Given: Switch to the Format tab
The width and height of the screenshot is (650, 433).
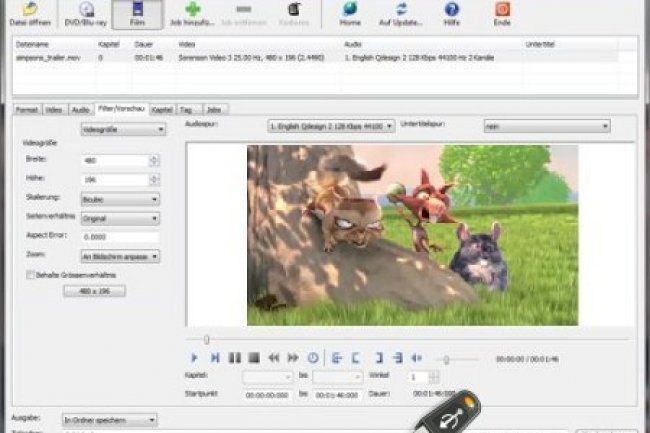Looking at the screenshot, I should pyautogui.click(x=27, y=110).
